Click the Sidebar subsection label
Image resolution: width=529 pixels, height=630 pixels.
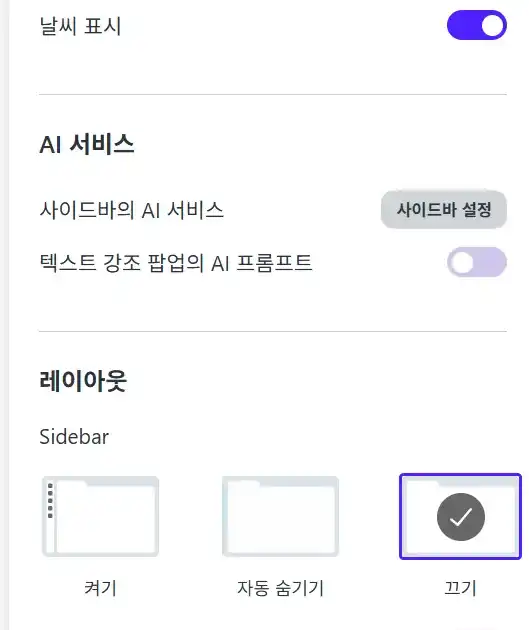[x=74, y=437]
